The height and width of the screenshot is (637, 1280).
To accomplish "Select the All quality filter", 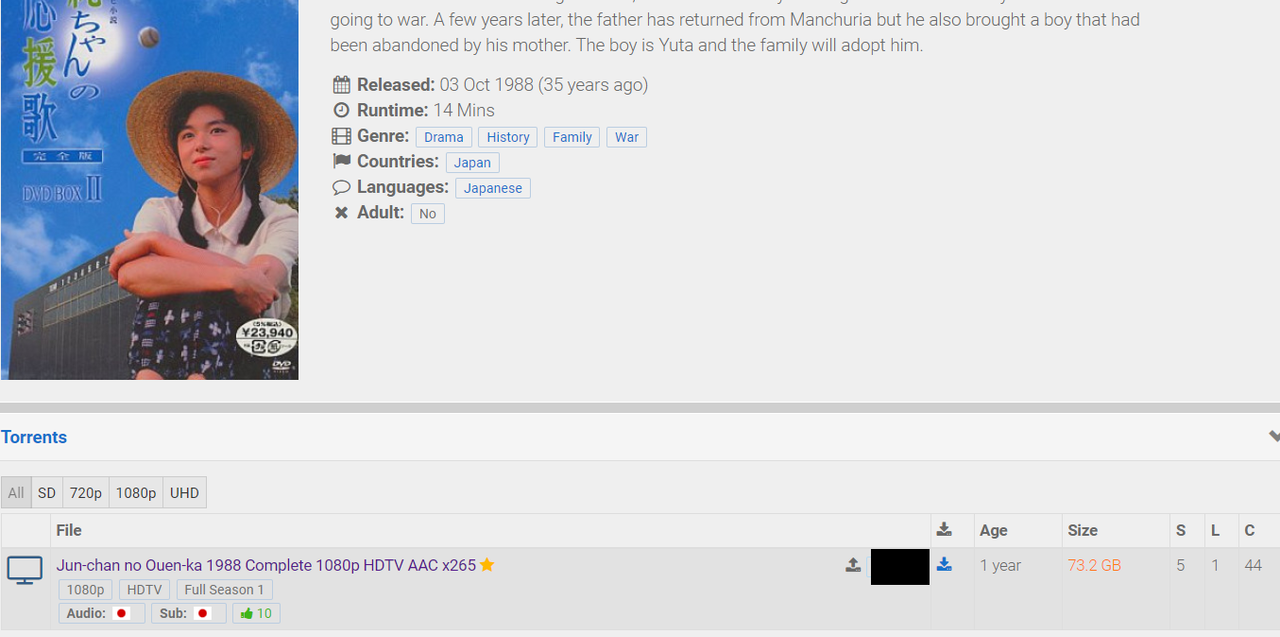I will [16, 493].
